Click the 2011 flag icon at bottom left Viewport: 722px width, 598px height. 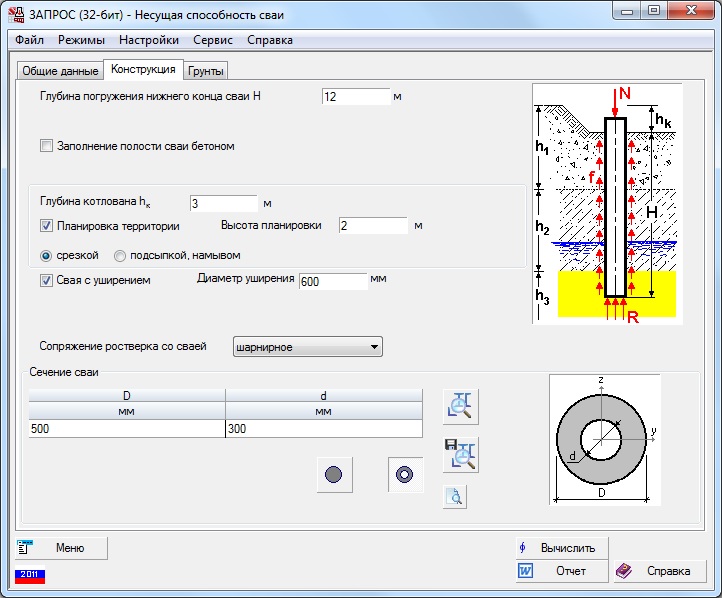[x=29, y=576]
